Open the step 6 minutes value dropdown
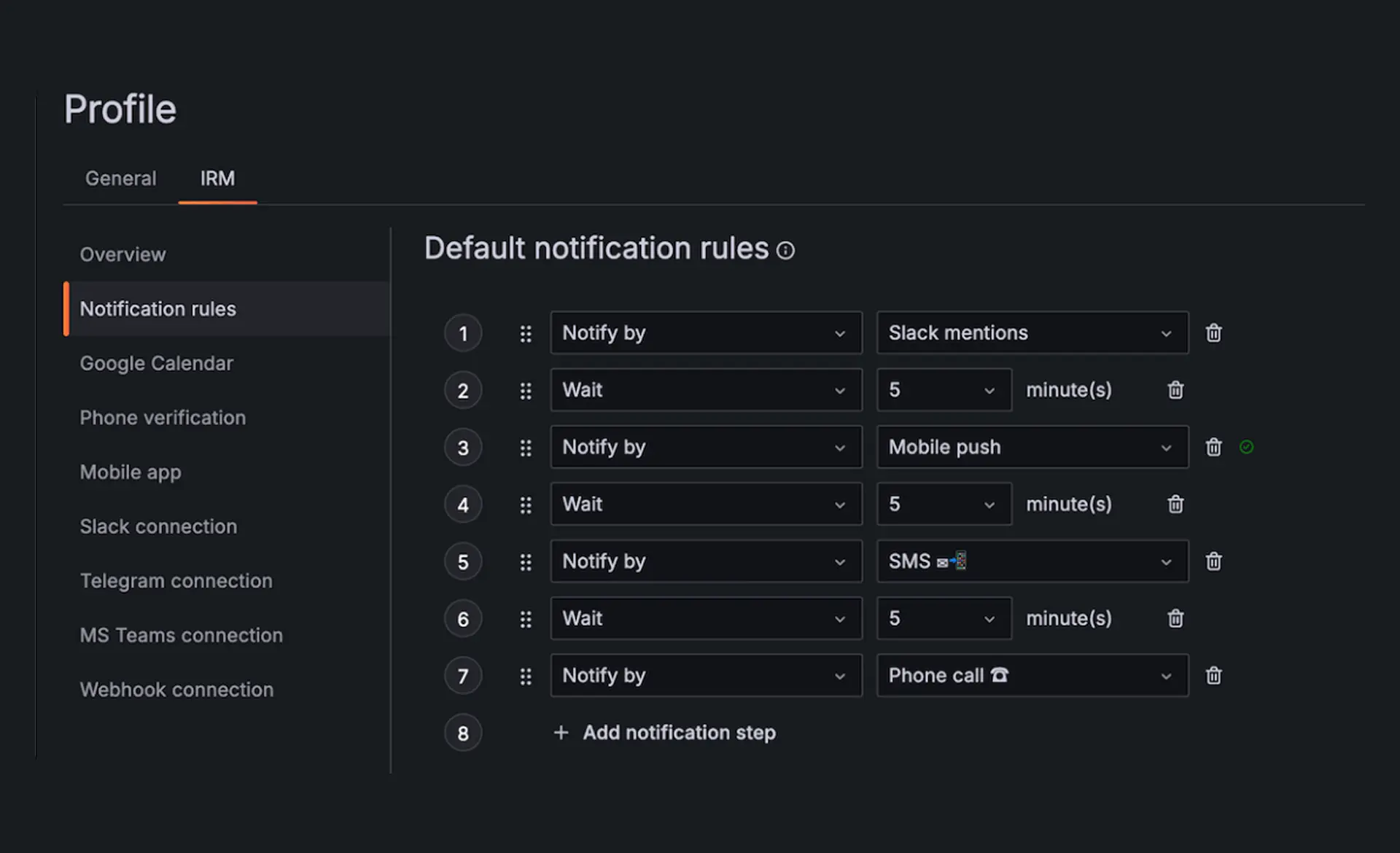The image size is (1400, 853). coord(944,619)
